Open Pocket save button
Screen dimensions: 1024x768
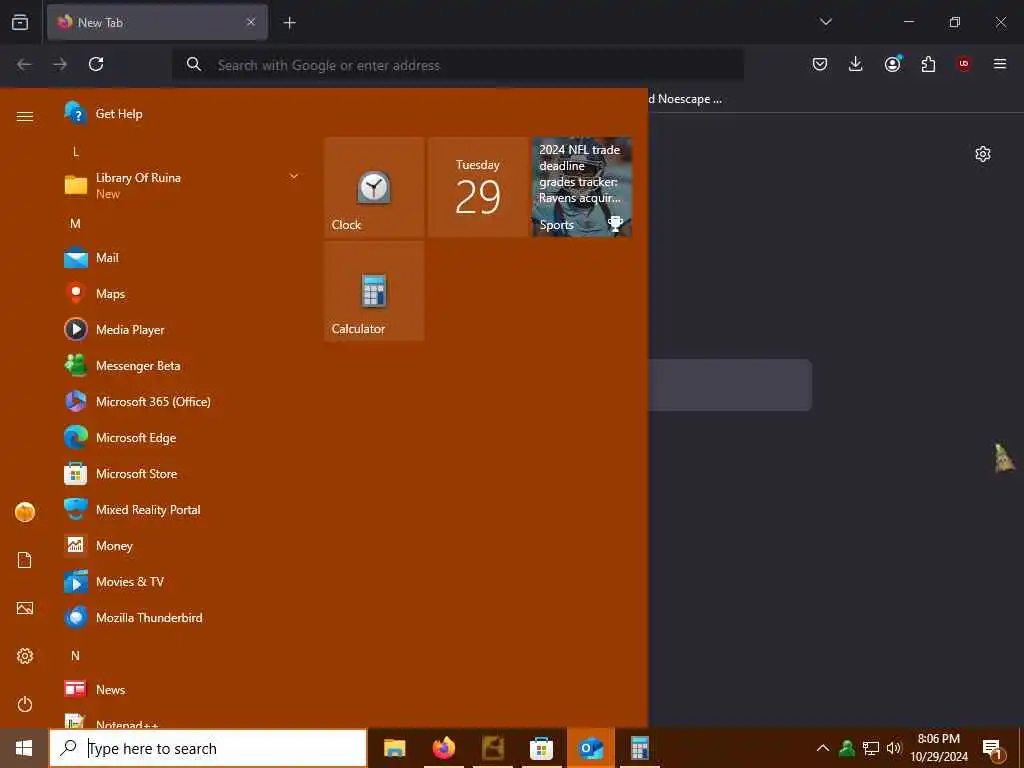pos(820,64)
